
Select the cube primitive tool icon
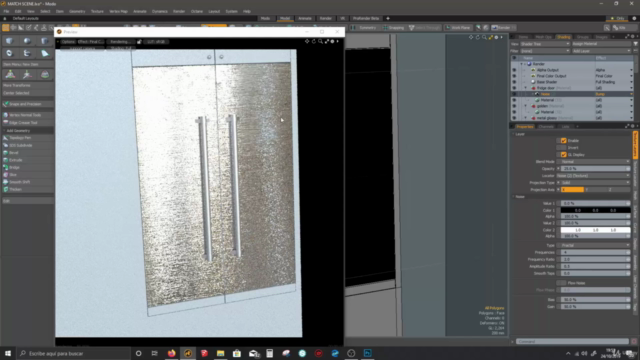pyautogui.click(x=9, y=41)
